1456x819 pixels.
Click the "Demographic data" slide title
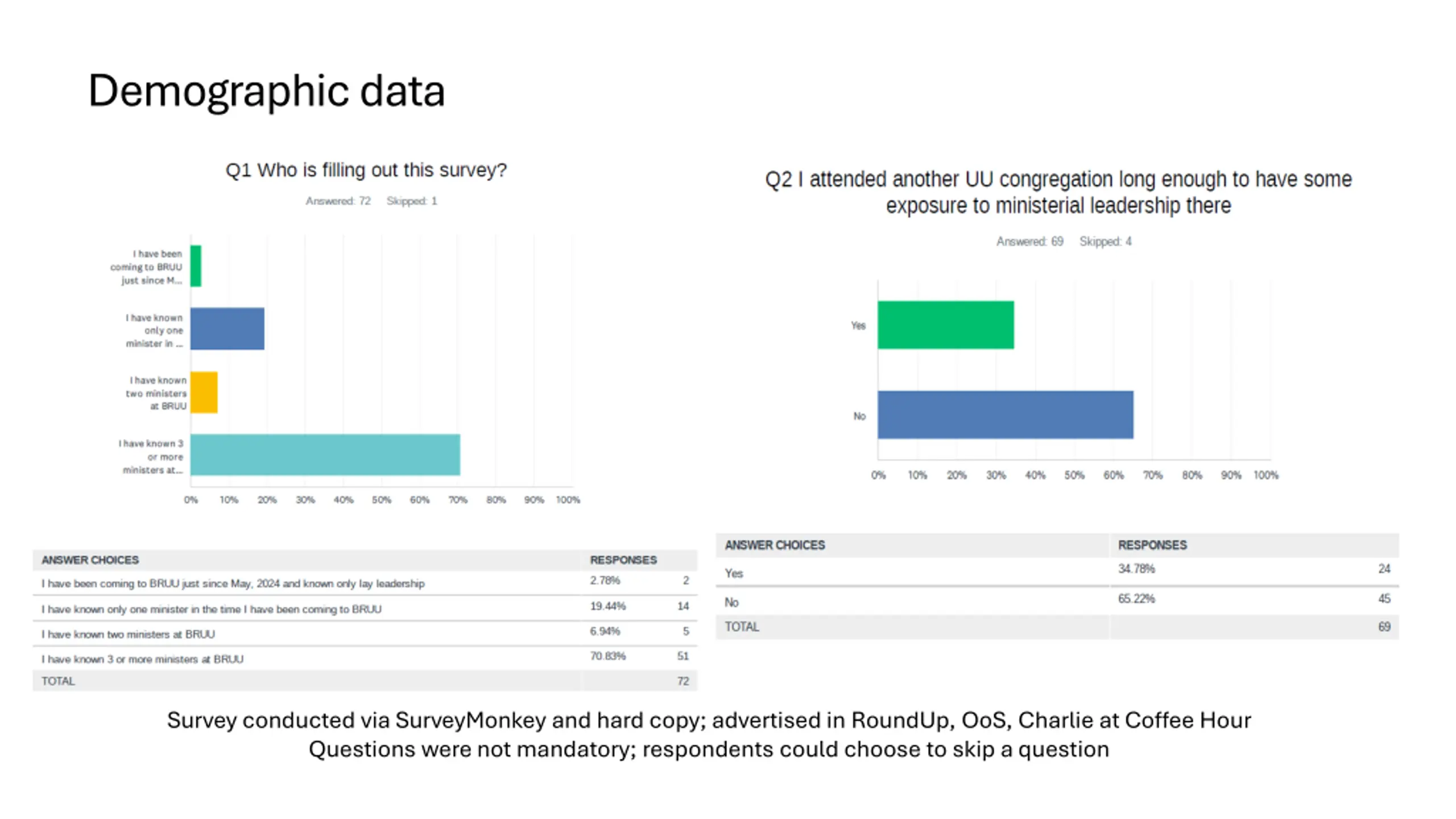(x=266, y=91)
